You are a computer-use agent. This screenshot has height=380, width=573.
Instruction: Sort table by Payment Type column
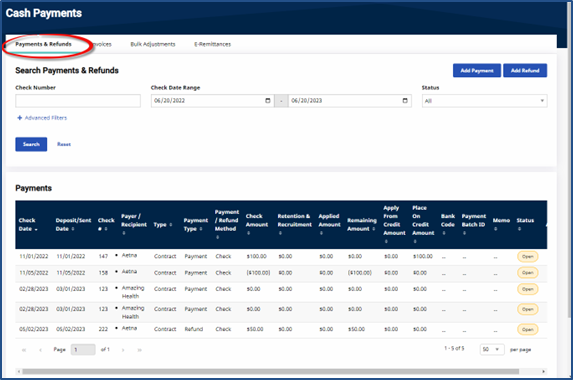tap(196, 224)
